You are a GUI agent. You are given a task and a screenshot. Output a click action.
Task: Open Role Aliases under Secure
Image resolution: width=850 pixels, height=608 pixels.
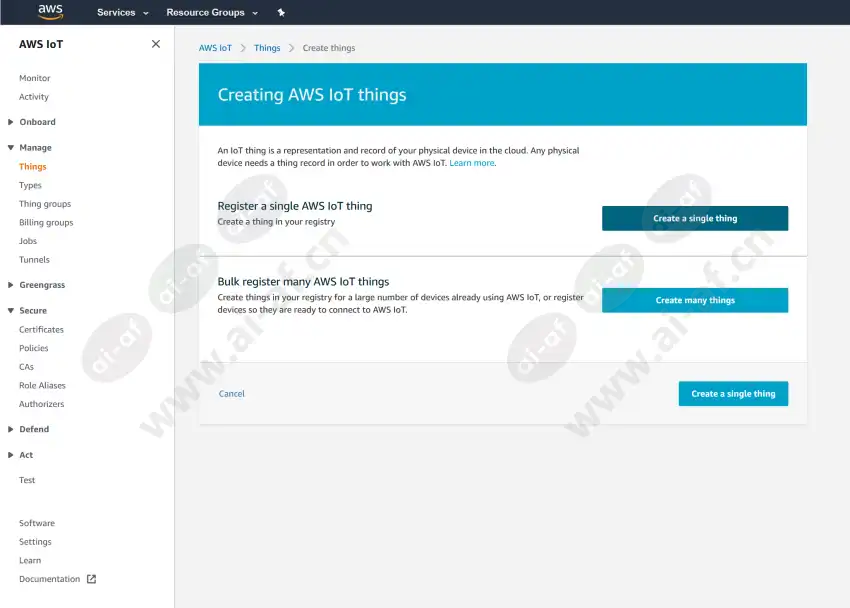point(42,385)
